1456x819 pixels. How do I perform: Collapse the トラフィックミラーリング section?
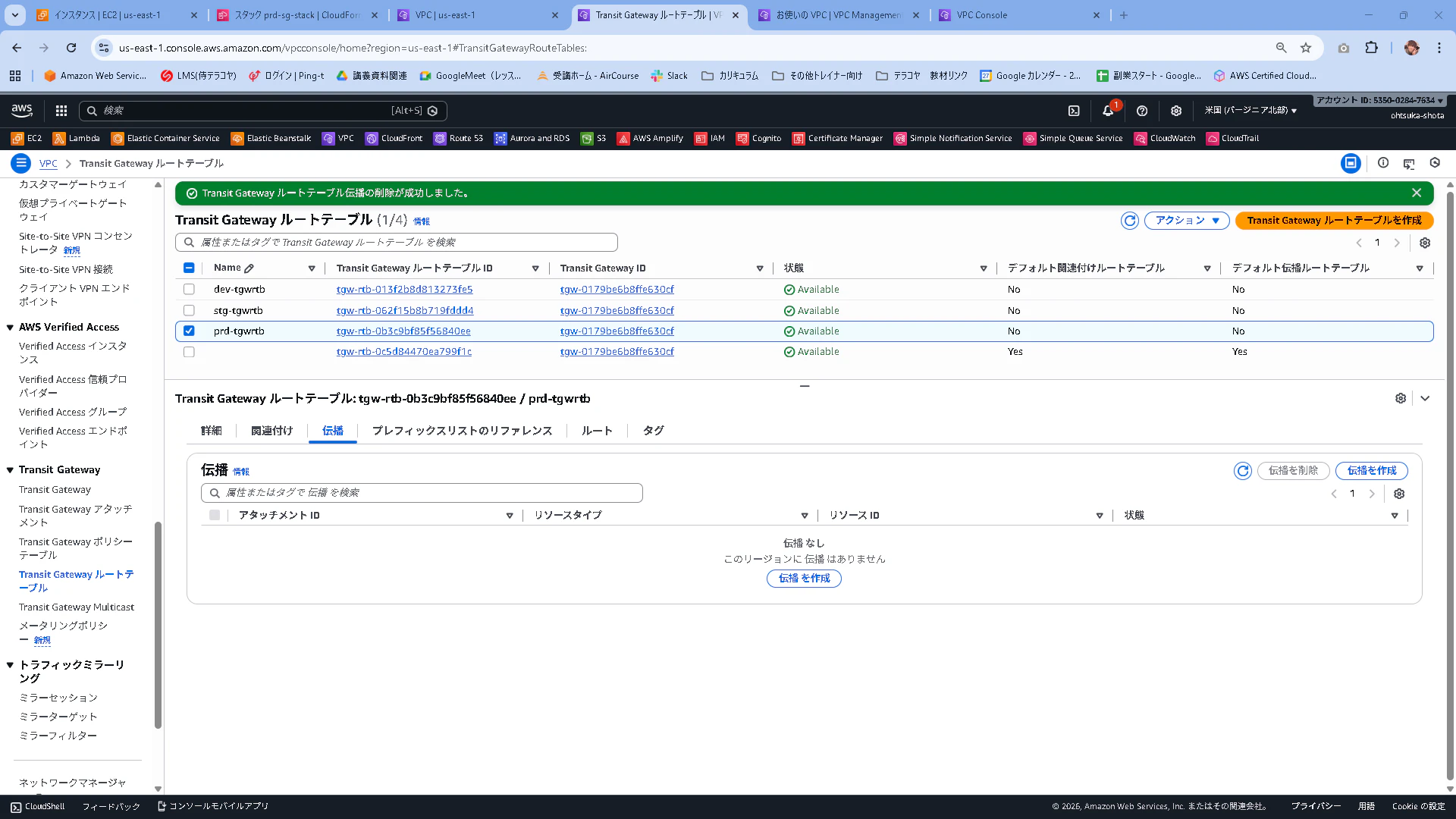[x=10, y=666]
